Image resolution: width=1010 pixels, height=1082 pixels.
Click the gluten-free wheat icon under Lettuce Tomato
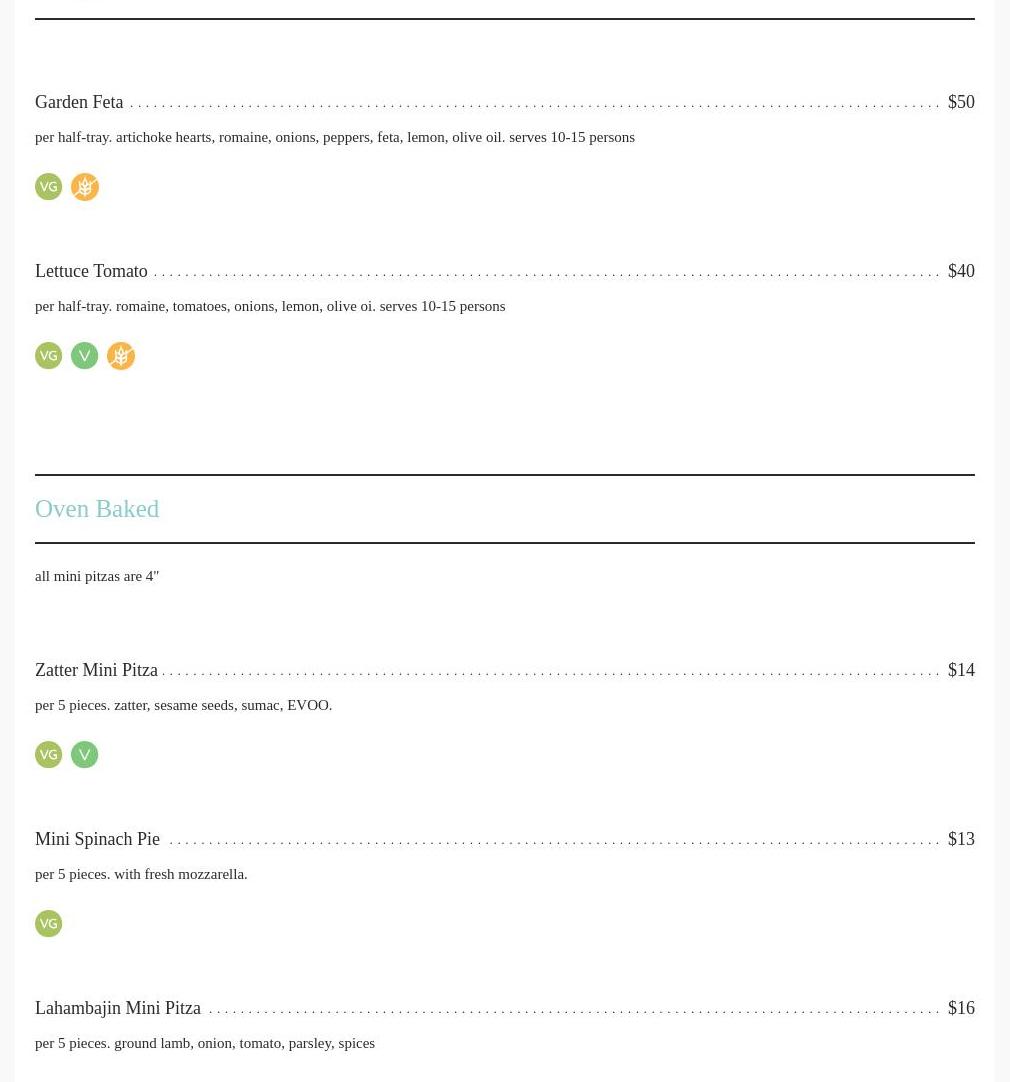coord(121,356)
